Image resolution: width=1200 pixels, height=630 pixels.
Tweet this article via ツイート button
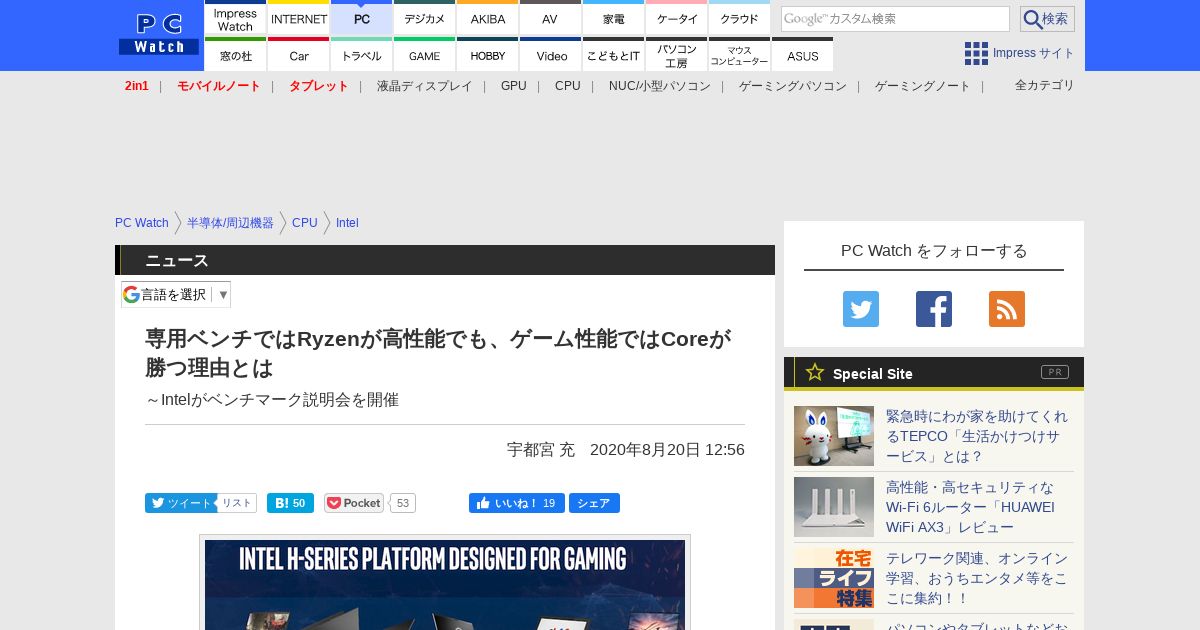click(x=180, y=503)
